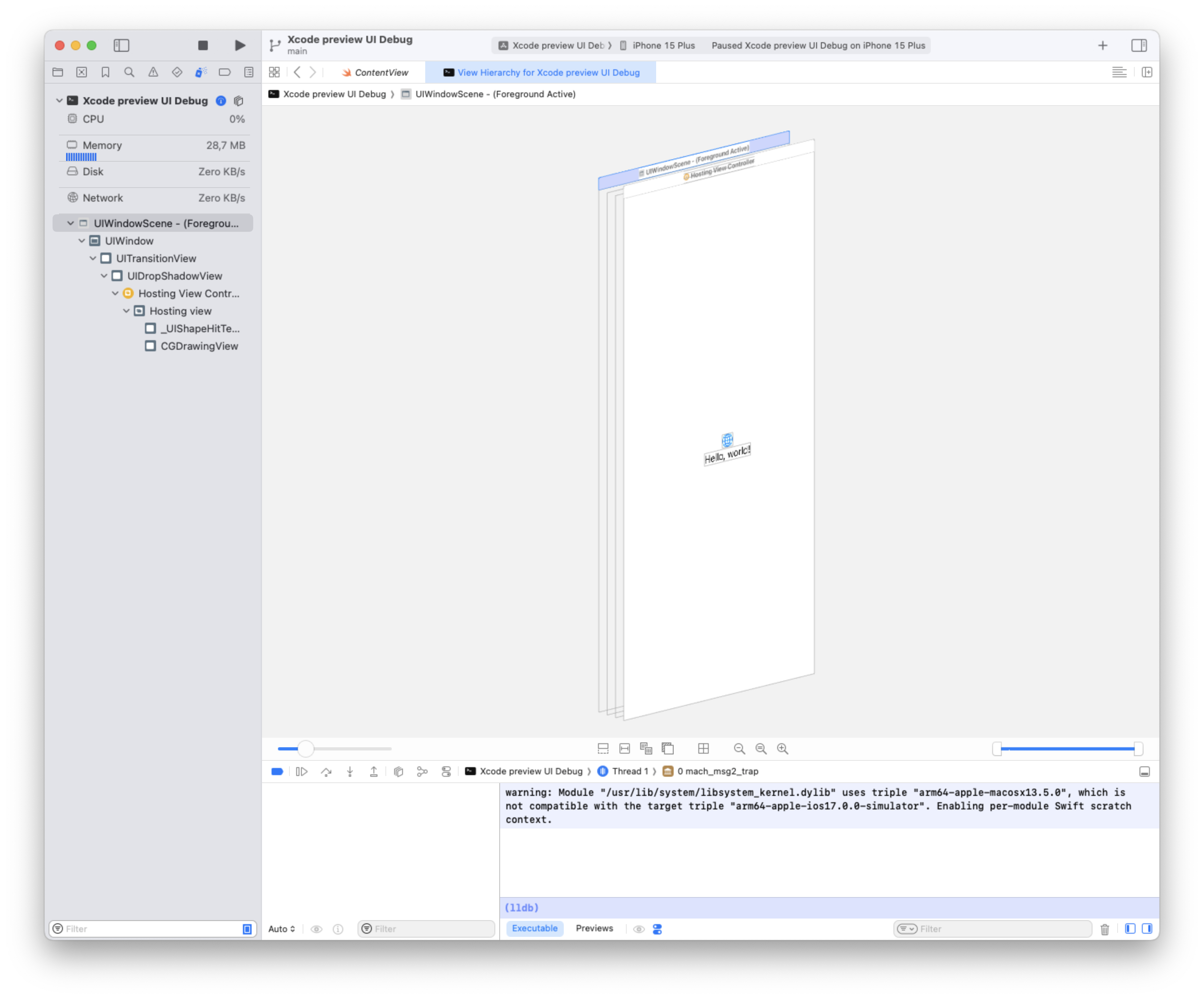Collapse the UIDropShadowView node

[x=104, y=276]
